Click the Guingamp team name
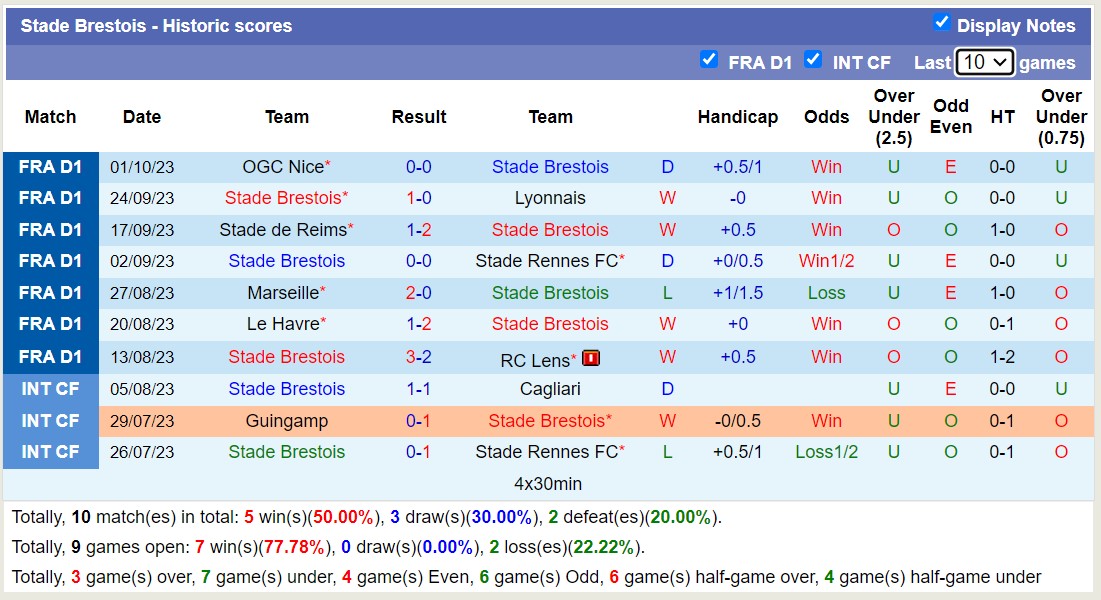The width and height of the screenshot is (1101, 600). pyautogui.click(x=286, y=421)
